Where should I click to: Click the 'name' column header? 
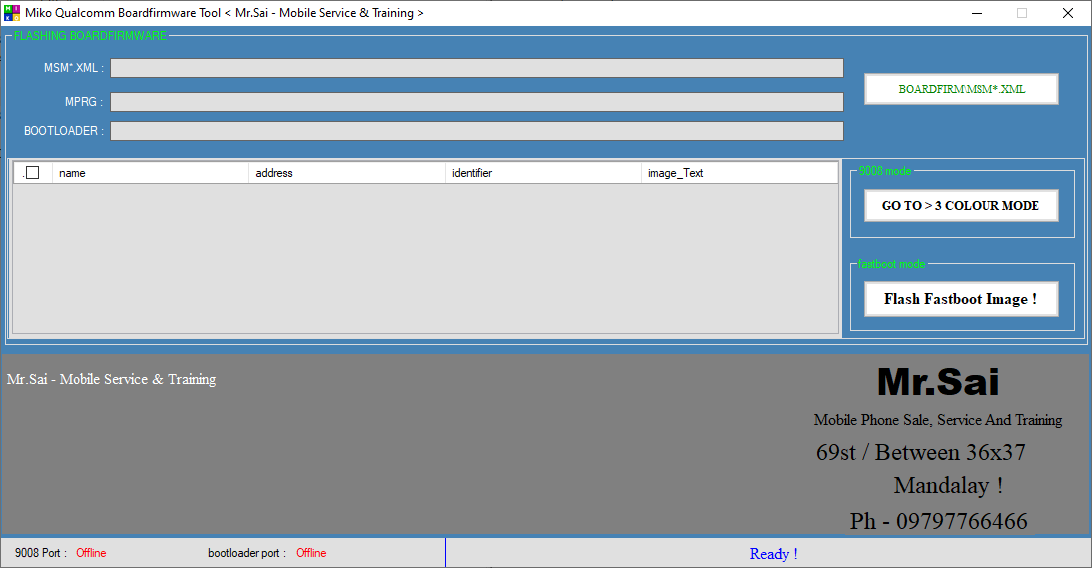pyautogui.click(x=150, y=173)
